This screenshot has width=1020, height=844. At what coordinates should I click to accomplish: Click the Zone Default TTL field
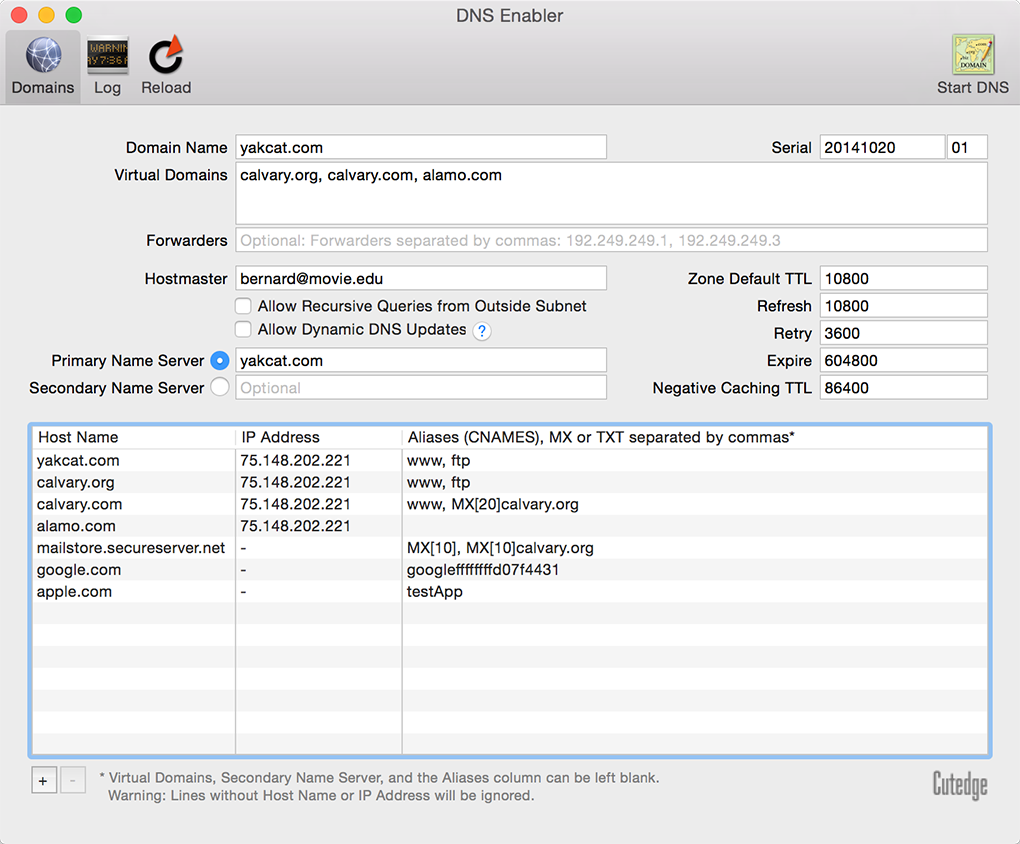coord(903,279)
